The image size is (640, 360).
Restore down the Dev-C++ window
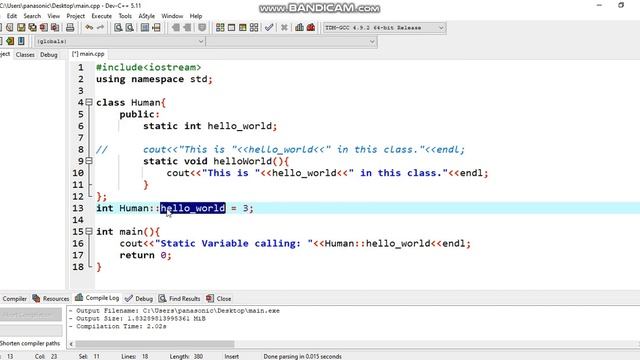(621, 5)
